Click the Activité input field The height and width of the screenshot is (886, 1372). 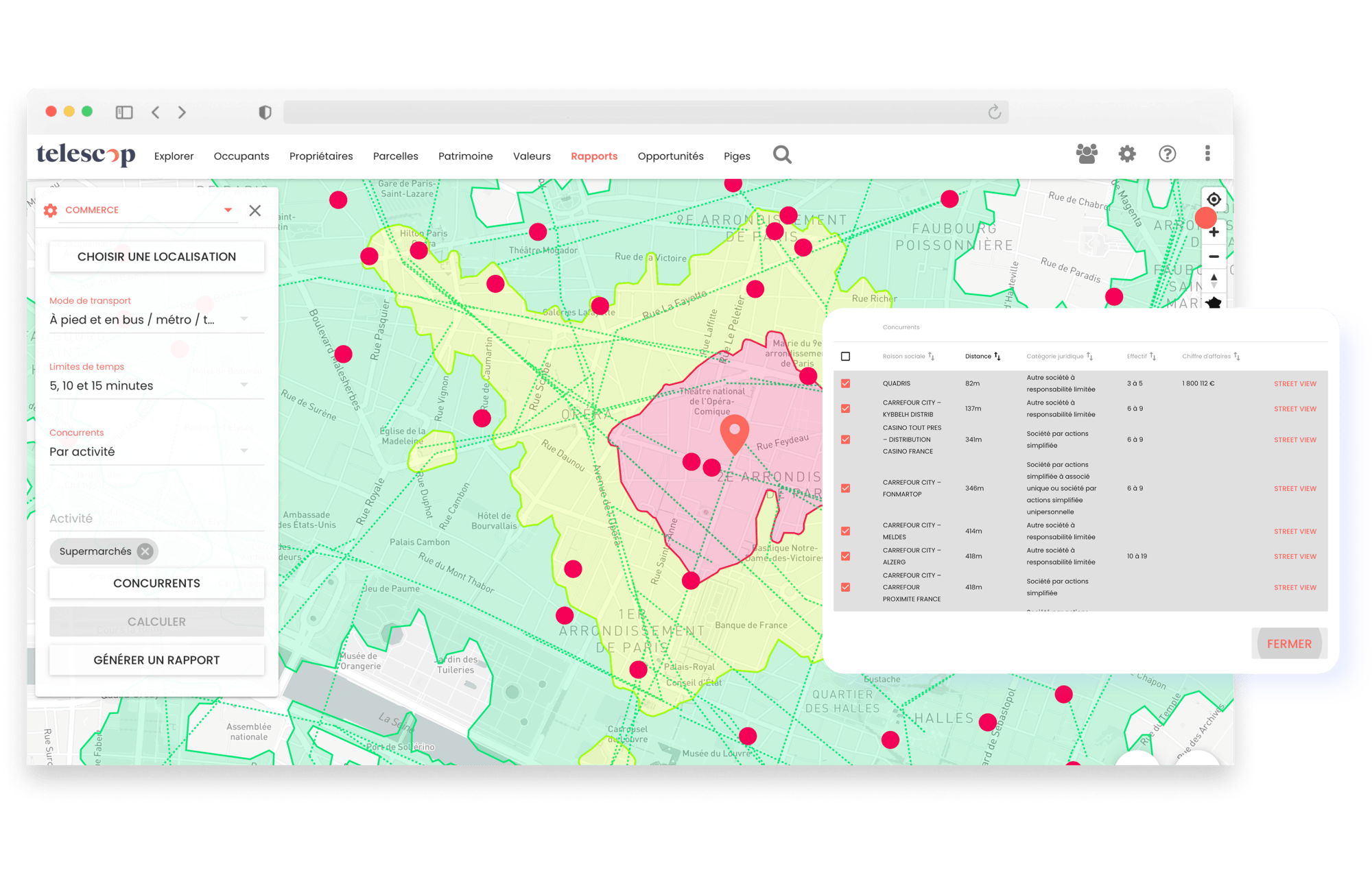(156, 518)
